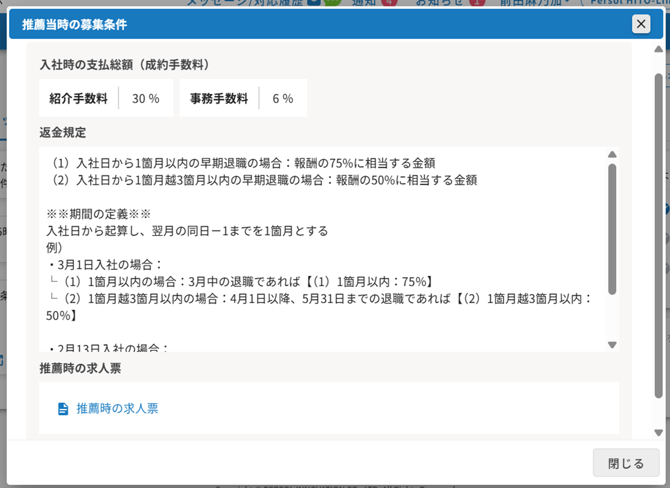Click the 閉じる button

(626, 463)
